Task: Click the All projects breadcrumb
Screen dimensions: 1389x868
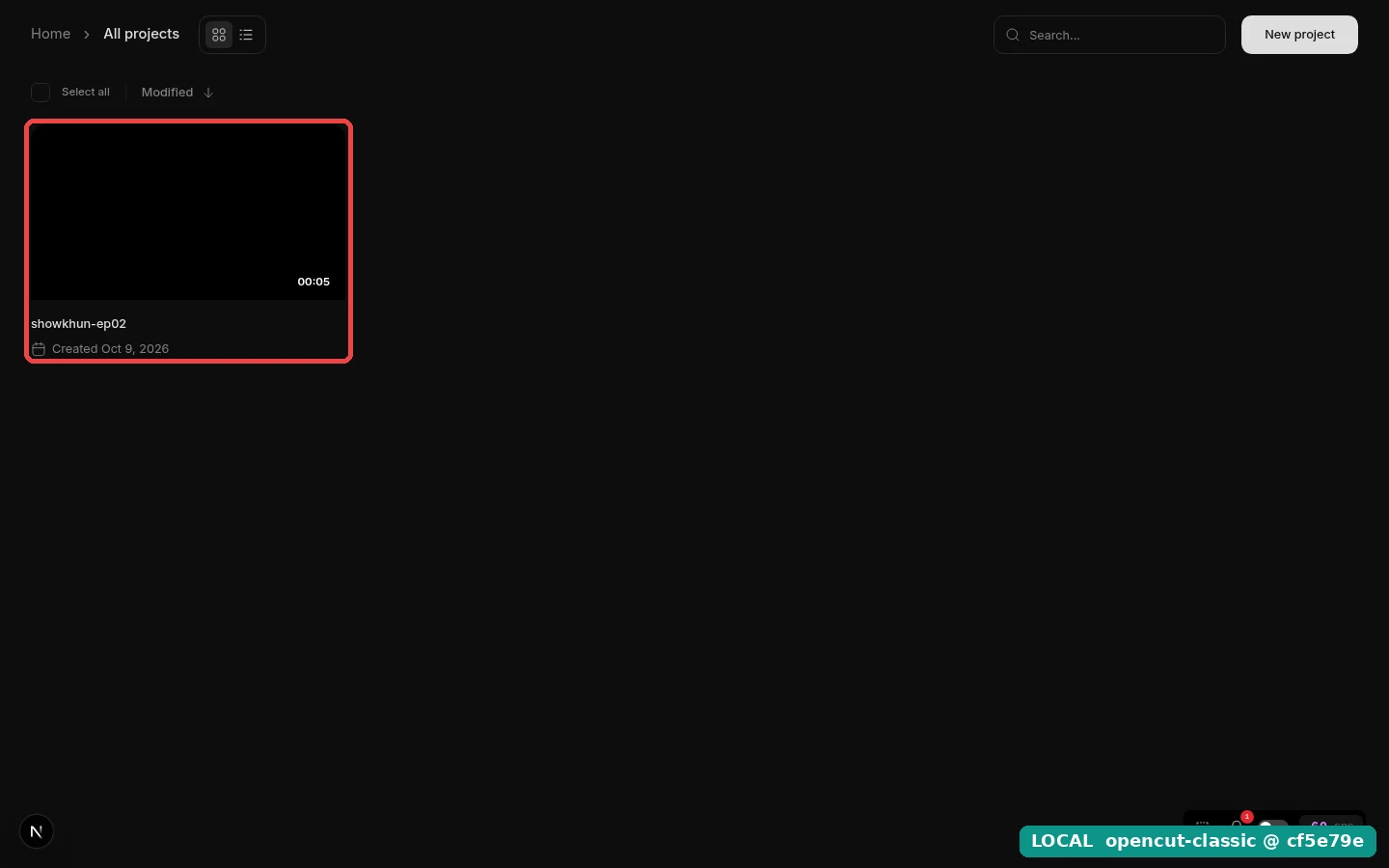Action: 141,34
